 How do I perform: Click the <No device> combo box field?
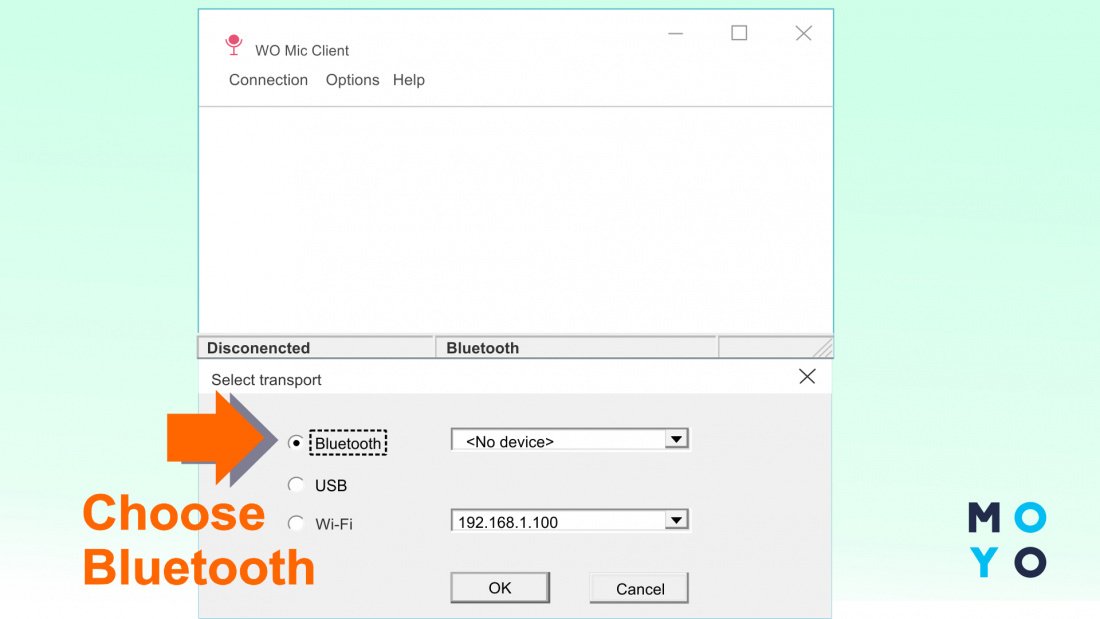pyautogui.click(x=558, y=440)
